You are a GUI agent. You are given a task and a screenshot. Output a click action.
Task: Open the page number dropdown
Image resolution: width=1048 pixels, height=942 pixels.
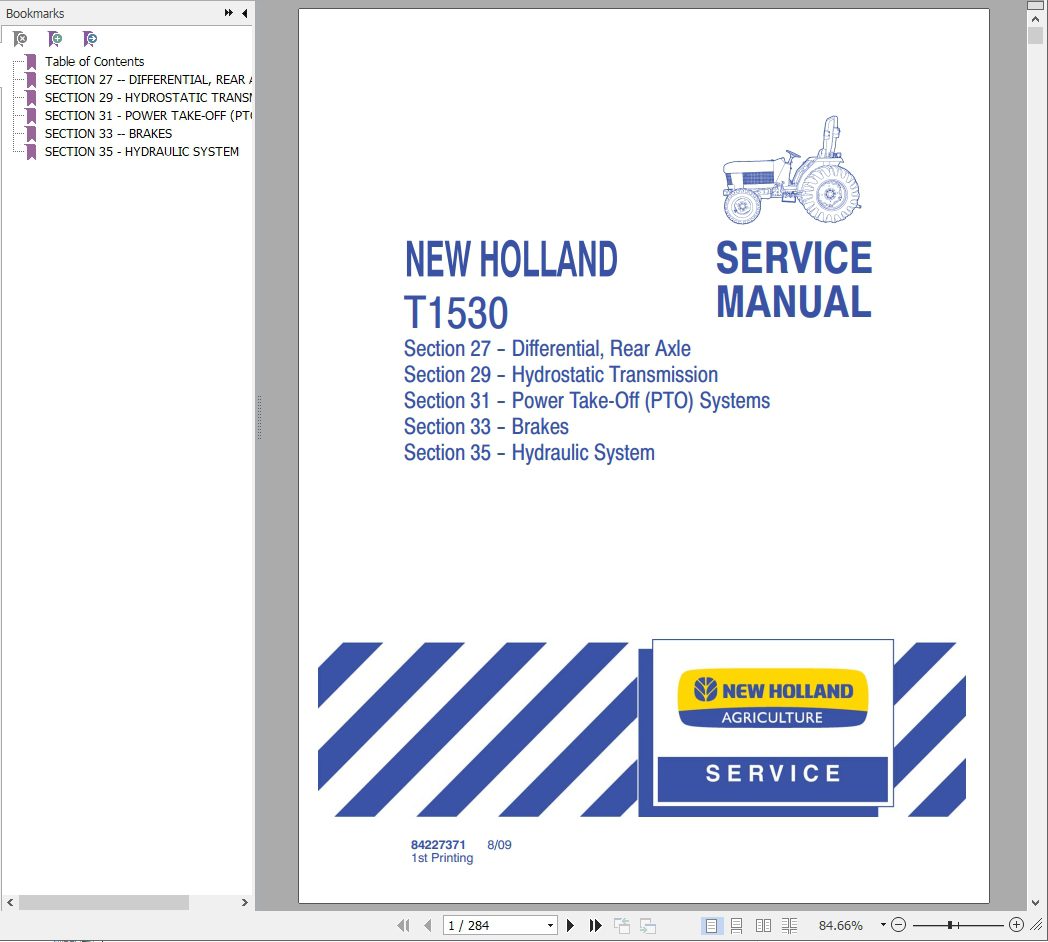coord(552,925)
